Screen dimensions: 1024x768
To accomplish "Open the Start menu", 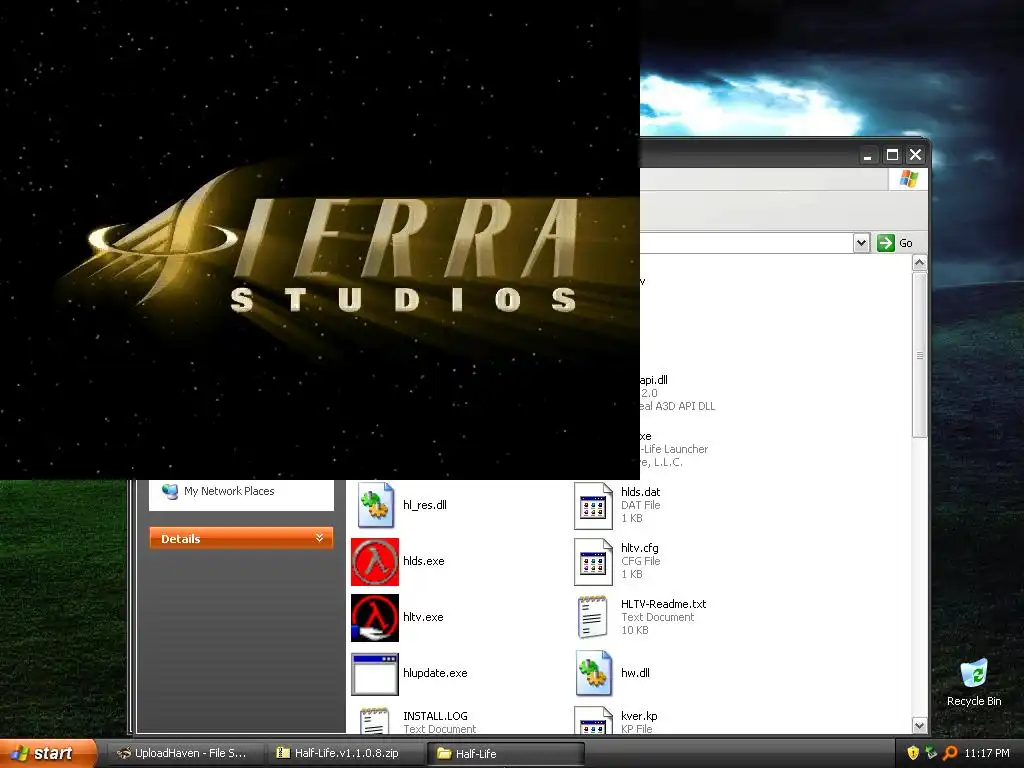I will (48, 753).
